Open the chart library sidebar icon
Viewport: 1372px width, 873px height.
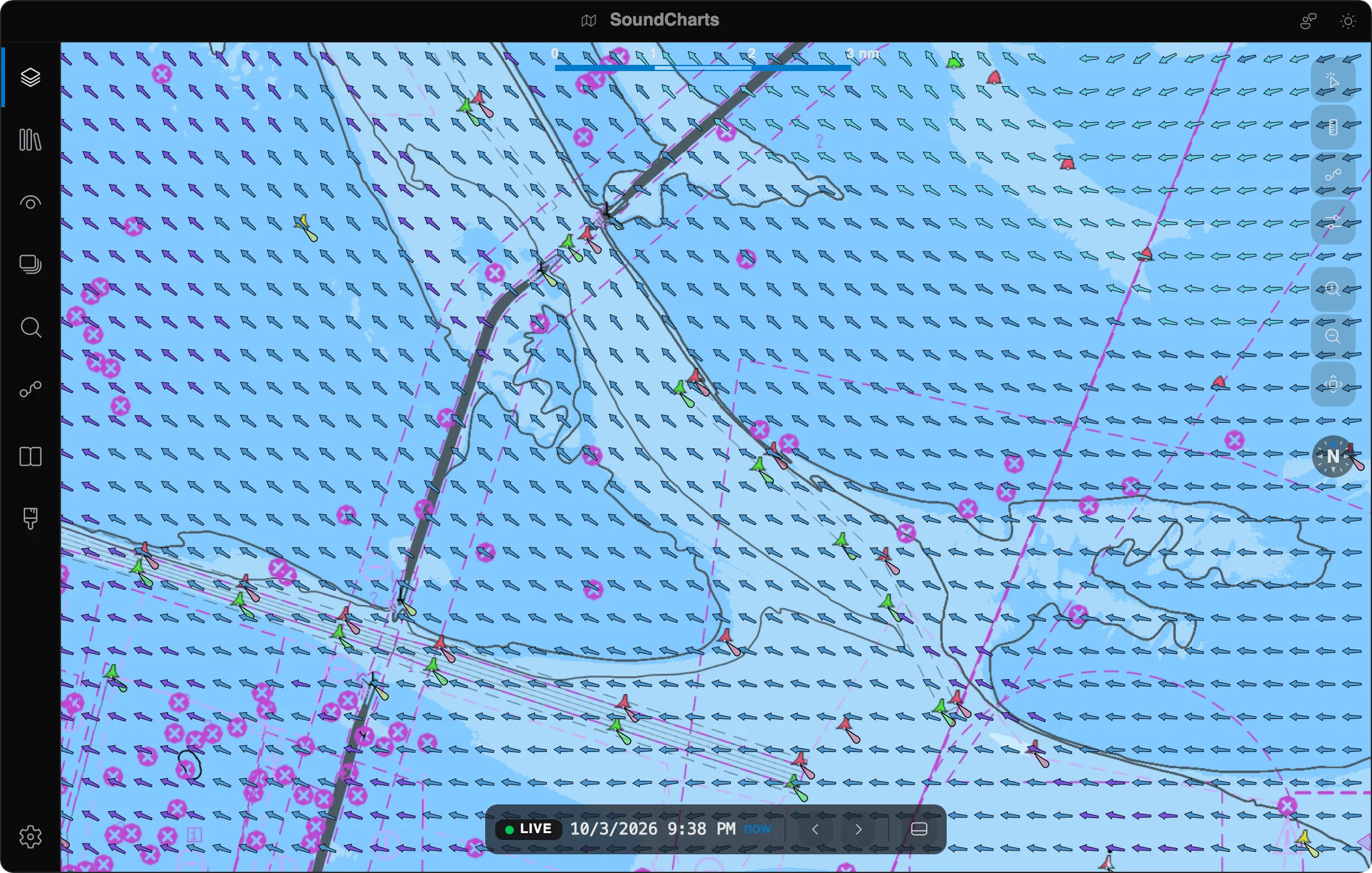[30, 140]
